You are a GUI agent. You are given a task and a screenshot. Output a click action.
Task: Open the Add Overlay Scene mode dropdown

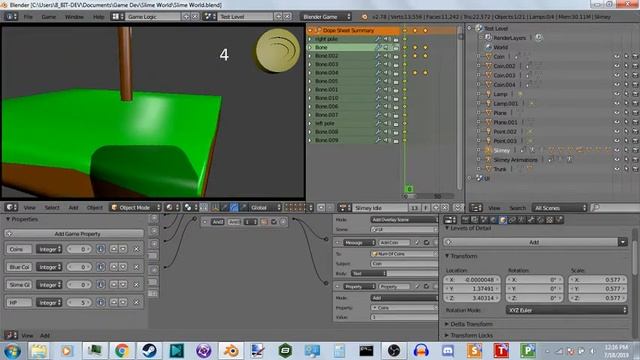coord(404,220)
